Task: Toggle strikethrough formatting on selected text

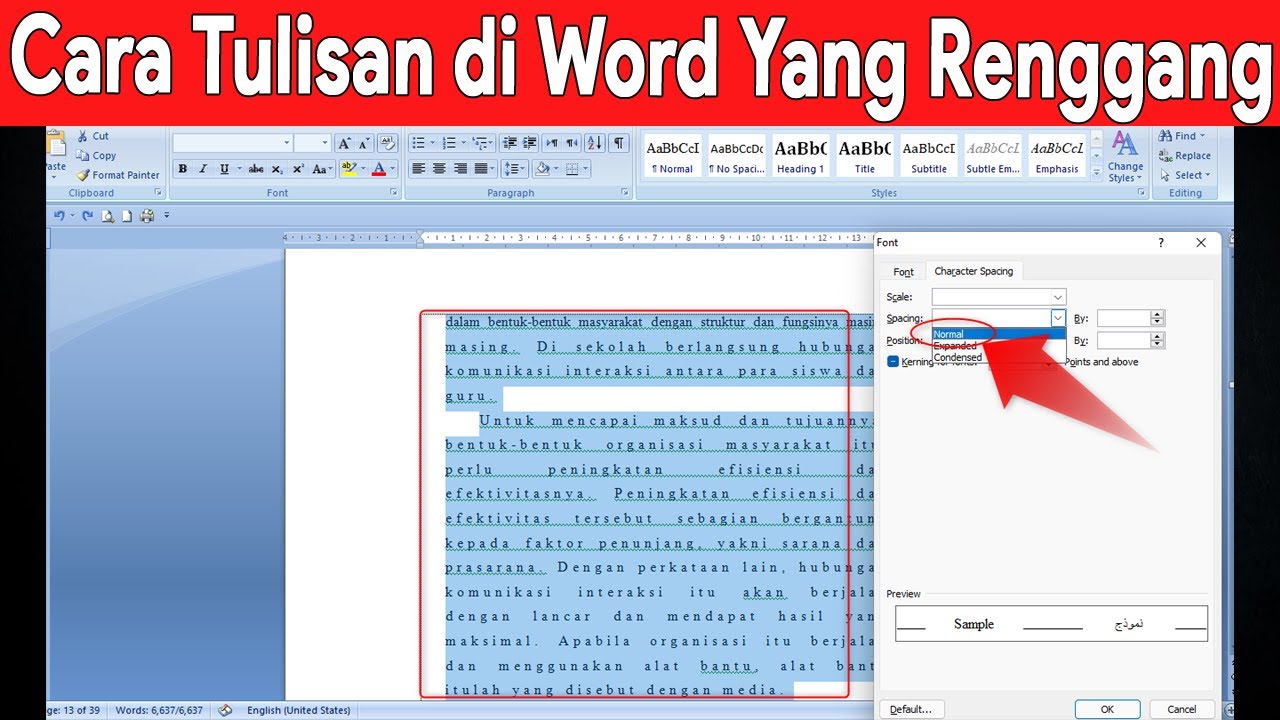Action: (x=255, y=169)
